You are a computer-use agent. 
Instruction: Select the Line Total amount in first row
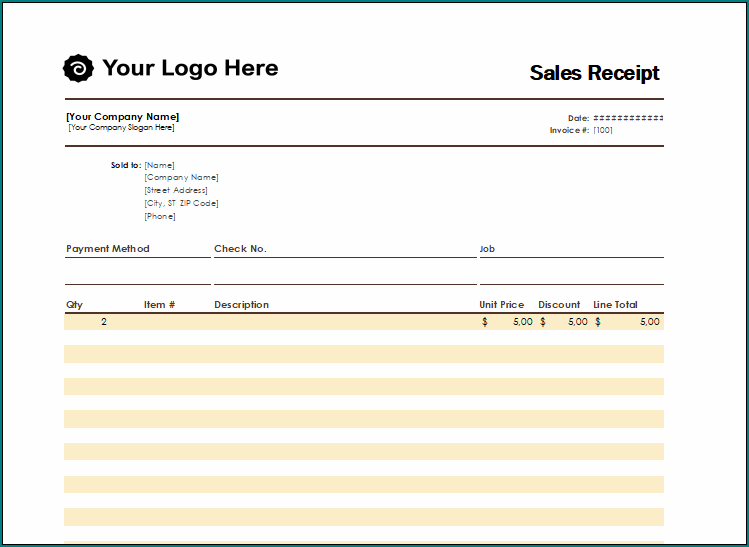coord(628,322)
